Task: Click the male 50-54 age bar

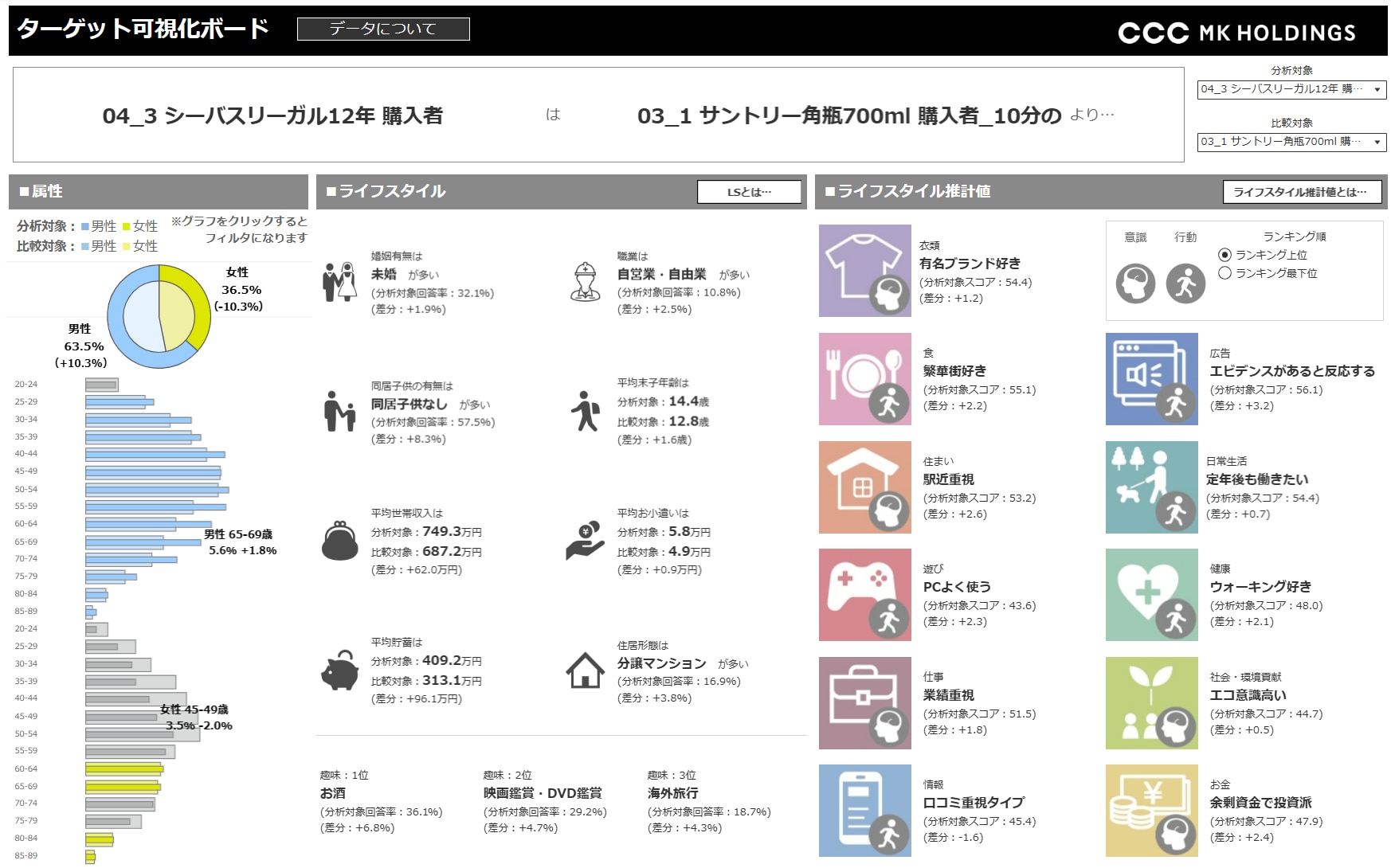Action: tap(157, 489)
